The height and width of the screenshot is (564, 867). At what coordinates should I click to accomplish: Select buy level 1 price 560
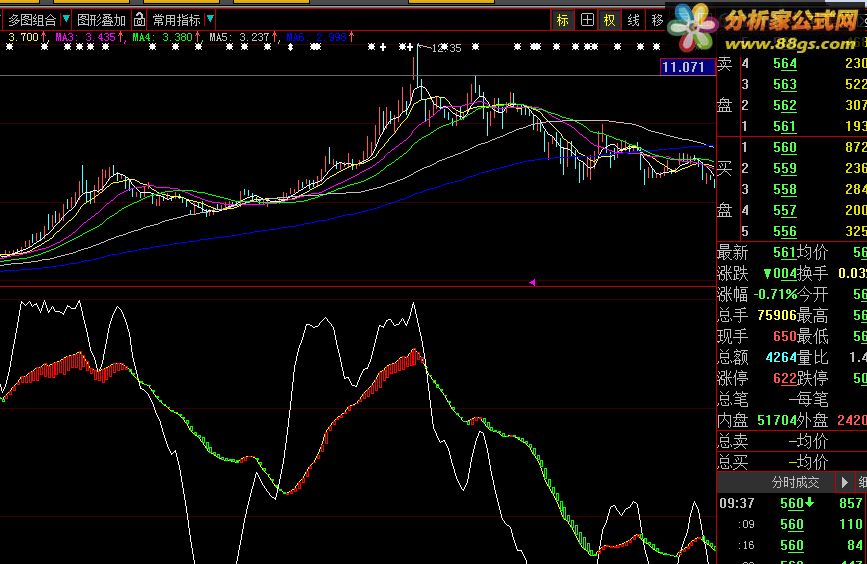tap(785, 148)
